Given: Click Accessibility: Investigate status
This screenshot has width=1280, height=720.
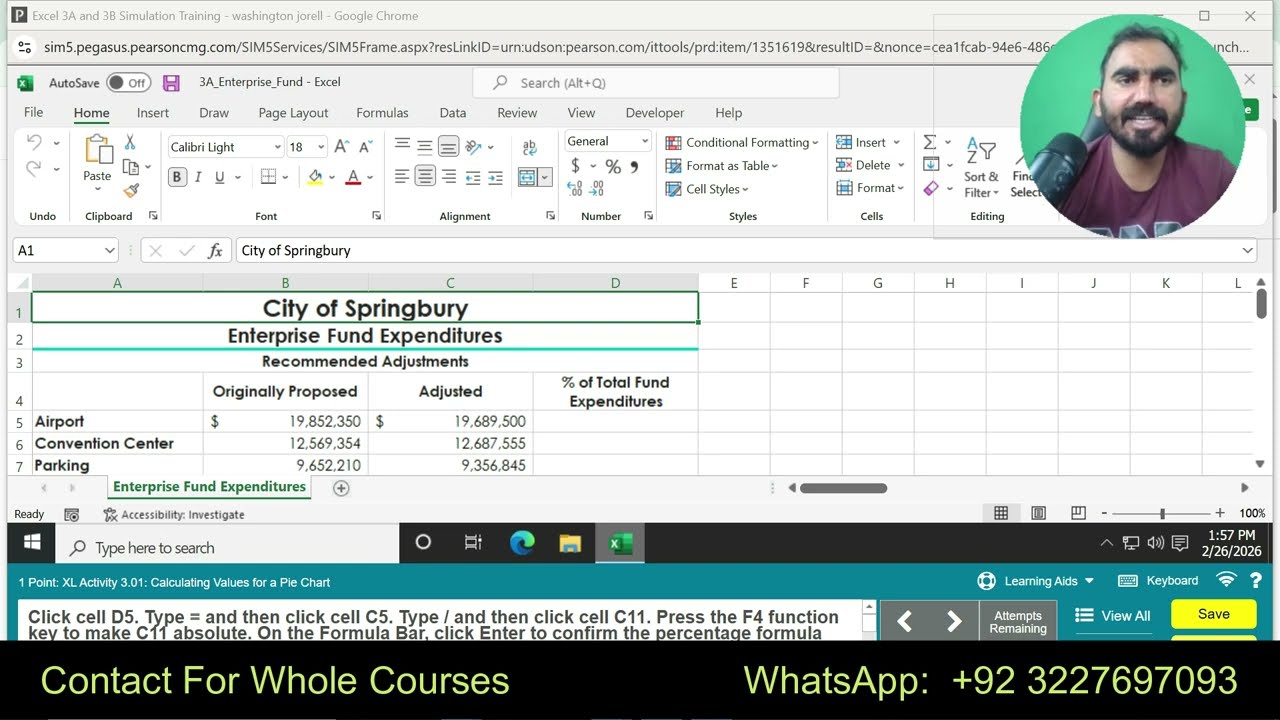Looking at the screenshot, I should coord(174,514).
